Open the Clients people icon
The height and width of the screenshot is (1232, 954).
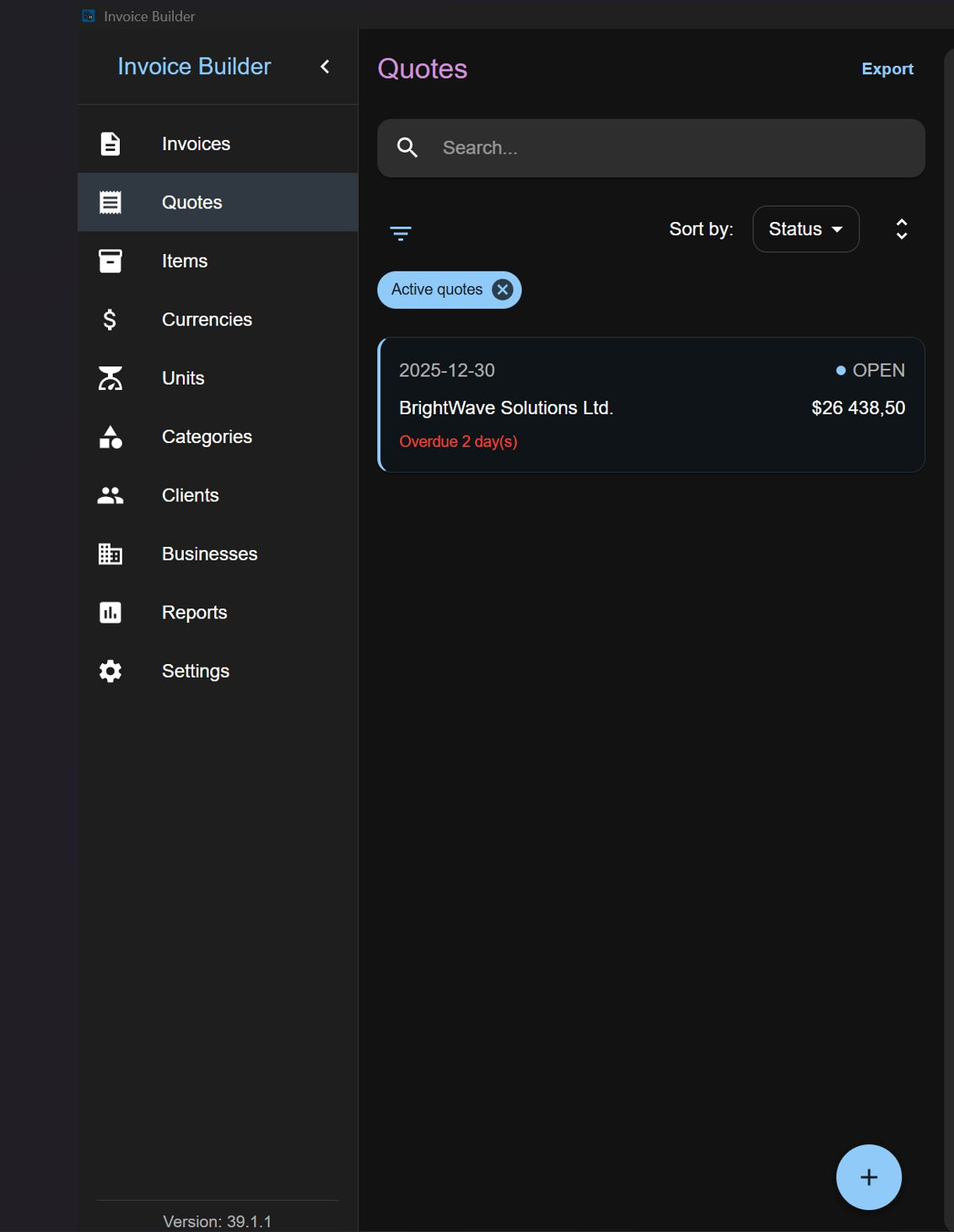coord(110,495)
